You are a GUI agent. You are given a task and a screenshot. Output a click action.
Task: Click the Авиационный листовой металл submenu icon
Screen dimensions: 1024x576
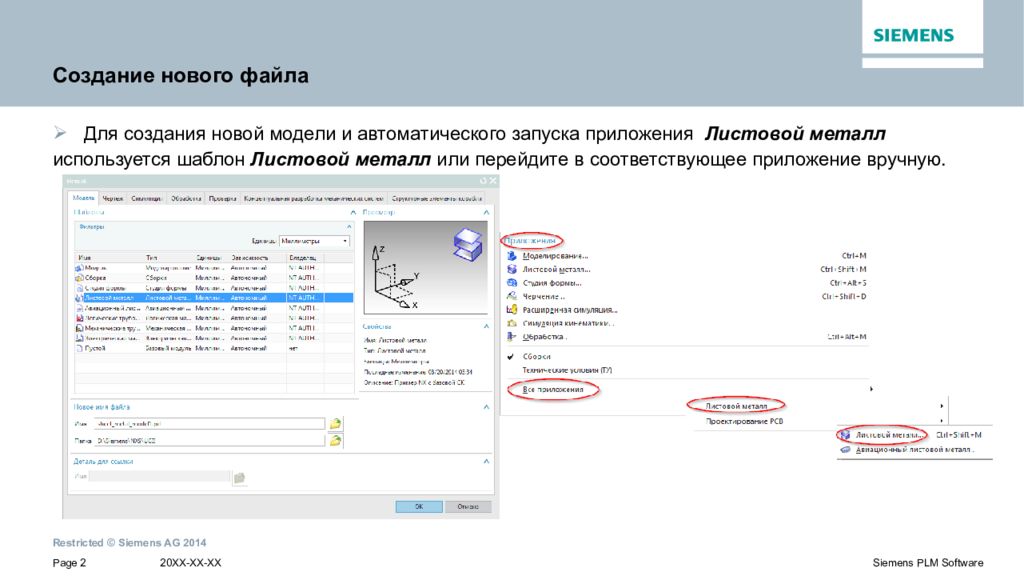coord(846,449)
